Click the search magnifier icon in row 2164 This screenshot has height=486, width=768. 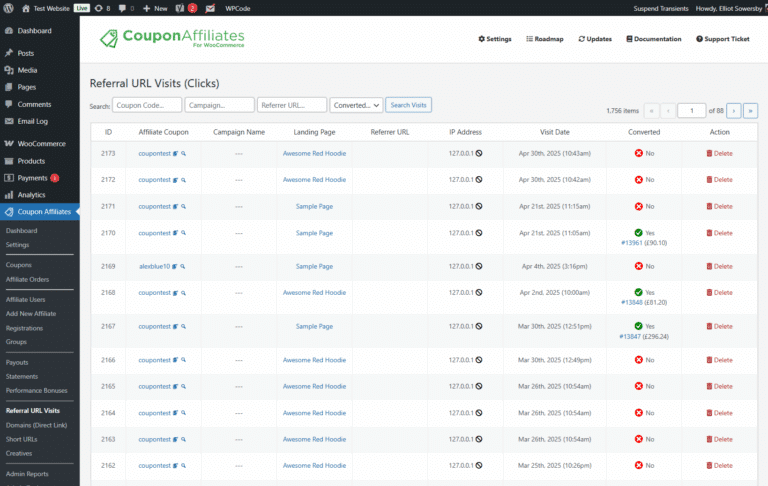[183, 413]
